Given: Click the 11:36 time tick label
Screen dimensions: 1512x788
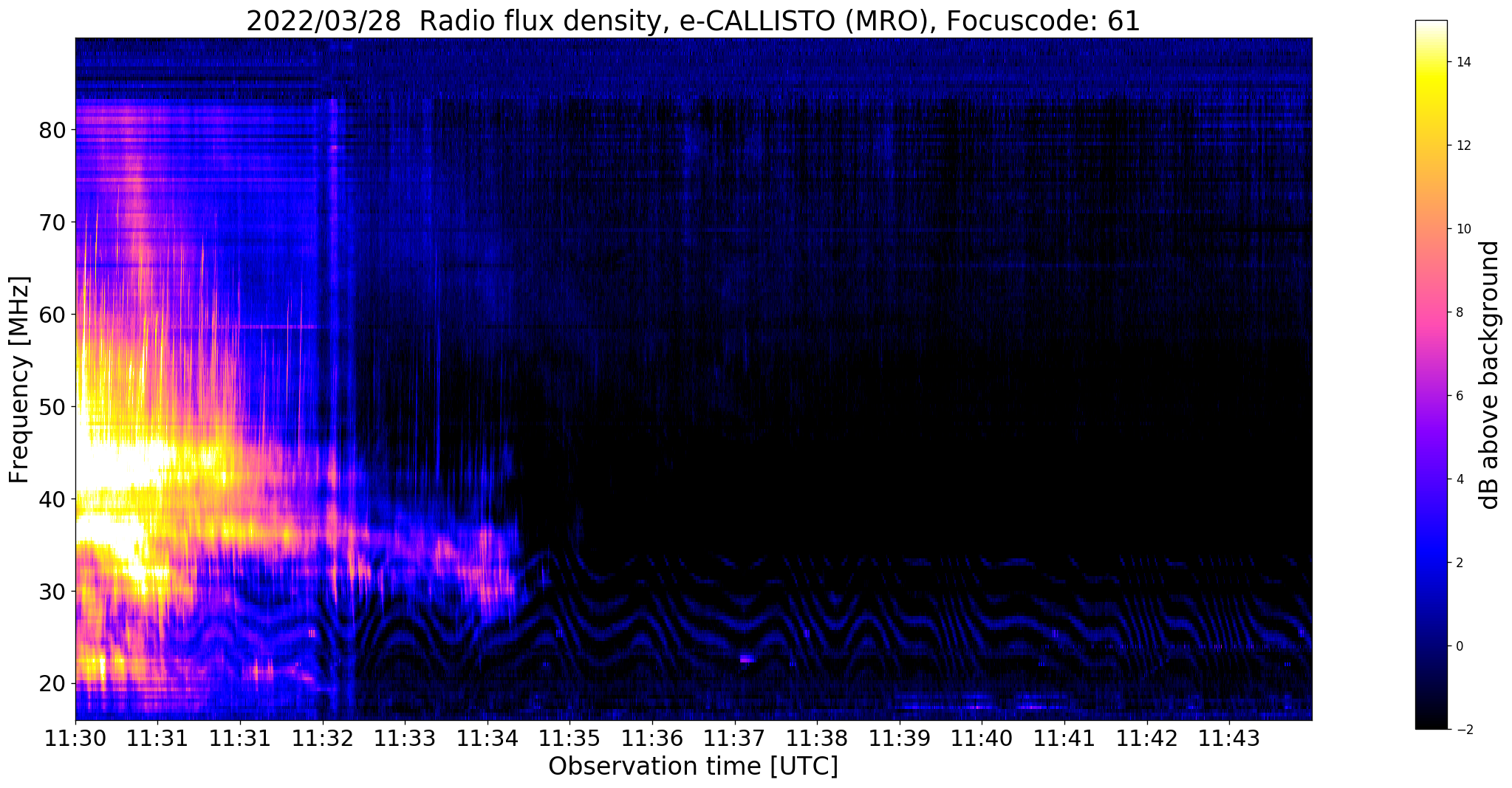Looking at the screenshot, I should tap(652, 738).
